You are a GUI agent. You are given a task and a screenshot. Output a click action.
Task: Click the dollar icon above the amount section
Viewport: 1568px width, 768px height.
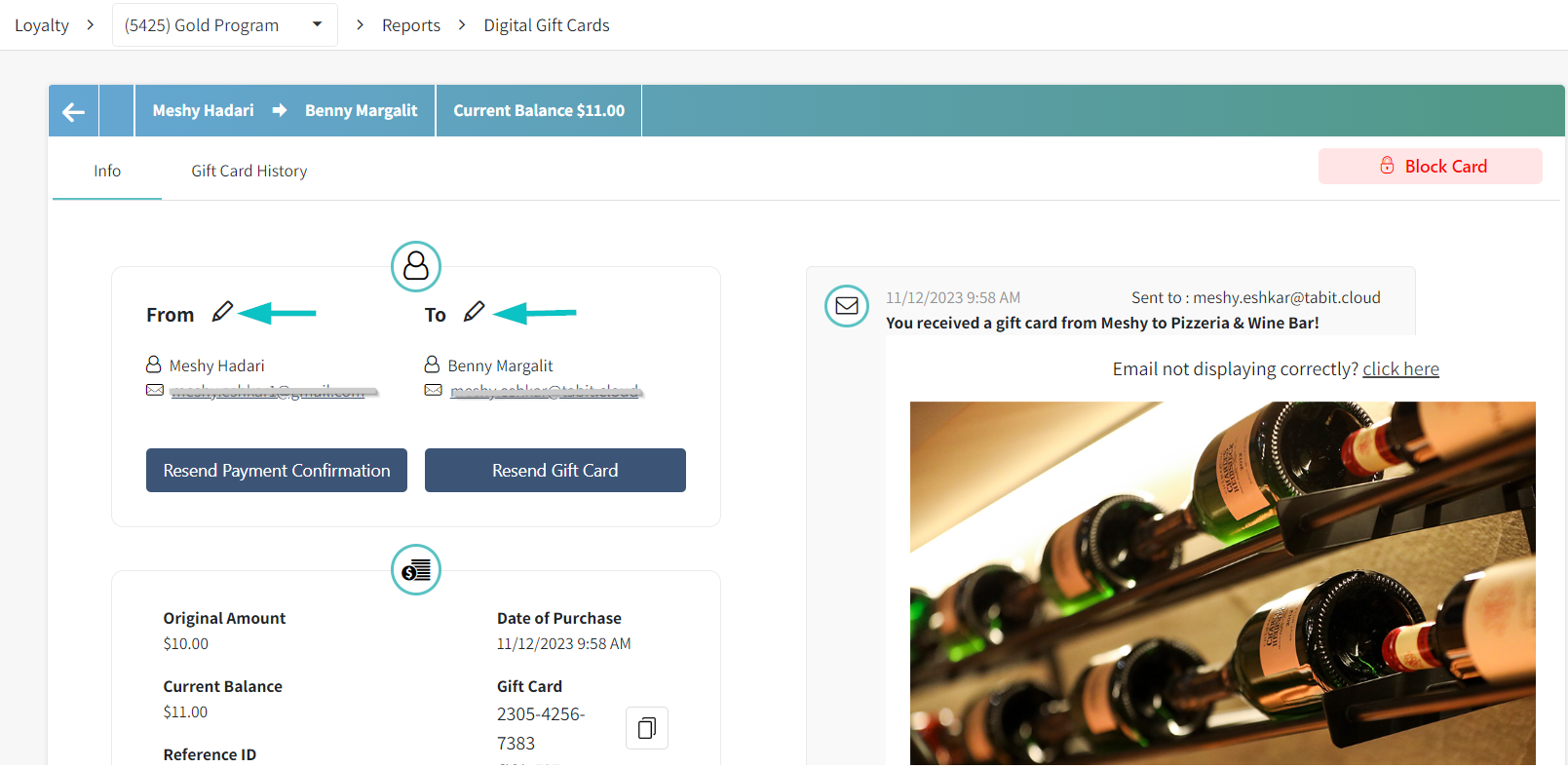pos(416,570)
